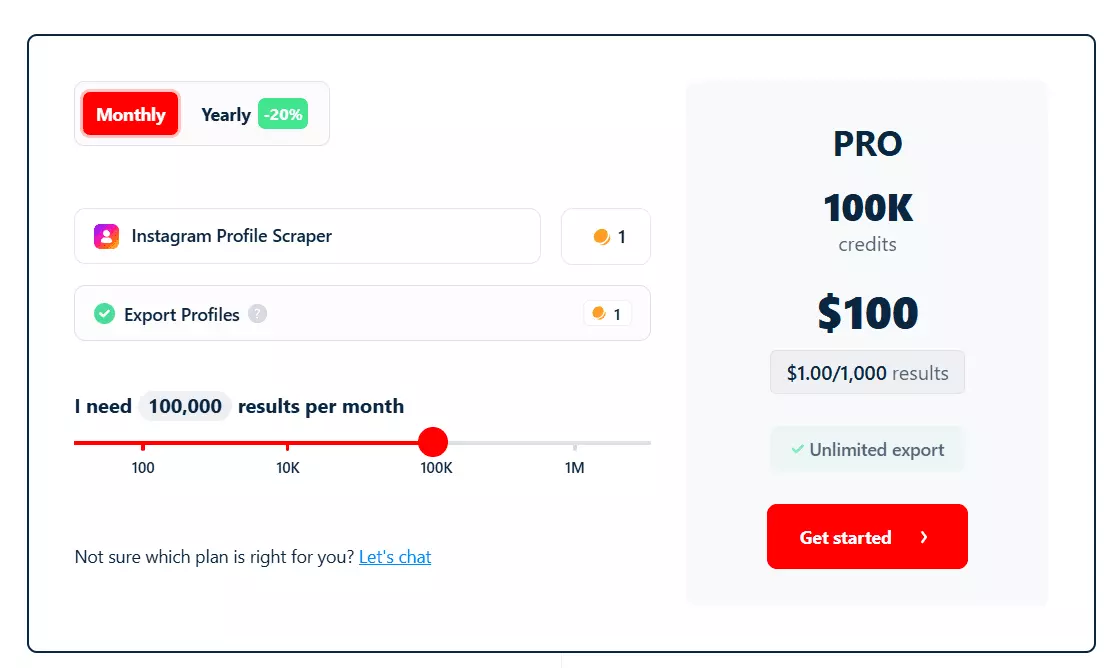Select the Monthly billing option
Viewport: 1111px width, 668px height.
[130, 114]
